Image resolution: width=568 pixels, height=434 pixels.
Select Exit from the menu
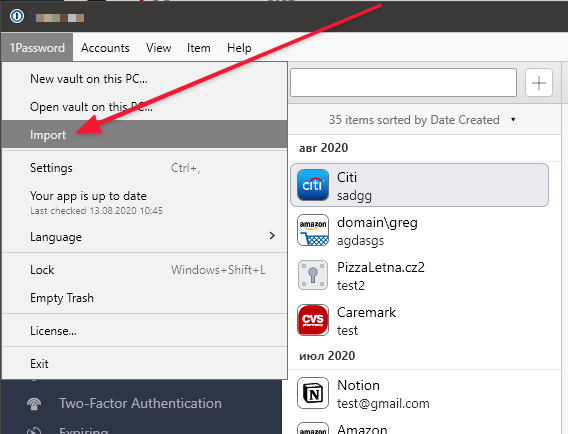145,363
